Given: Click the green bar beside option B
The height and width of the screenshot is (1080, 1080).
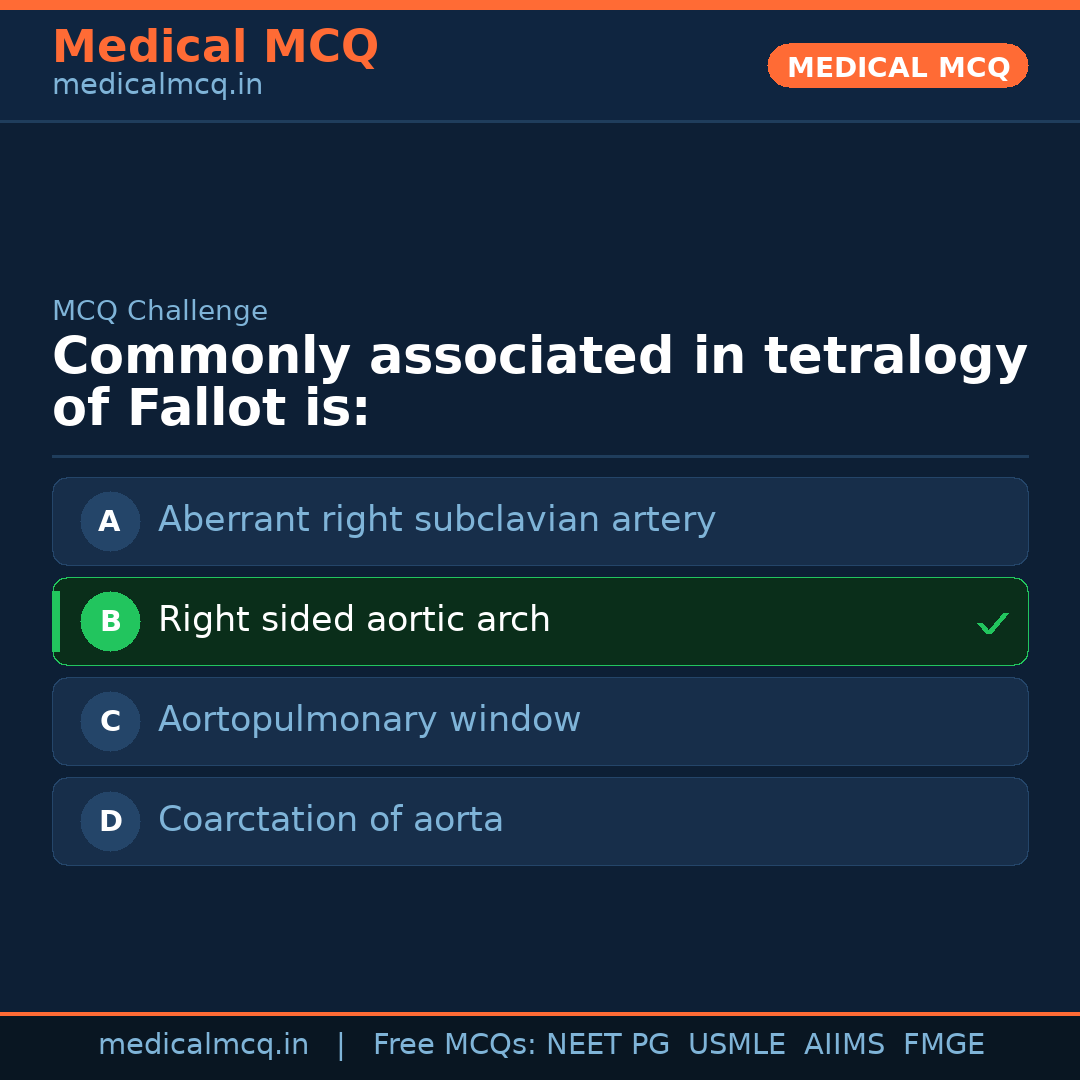Looking at the screenshot, I should pos(56,621).
